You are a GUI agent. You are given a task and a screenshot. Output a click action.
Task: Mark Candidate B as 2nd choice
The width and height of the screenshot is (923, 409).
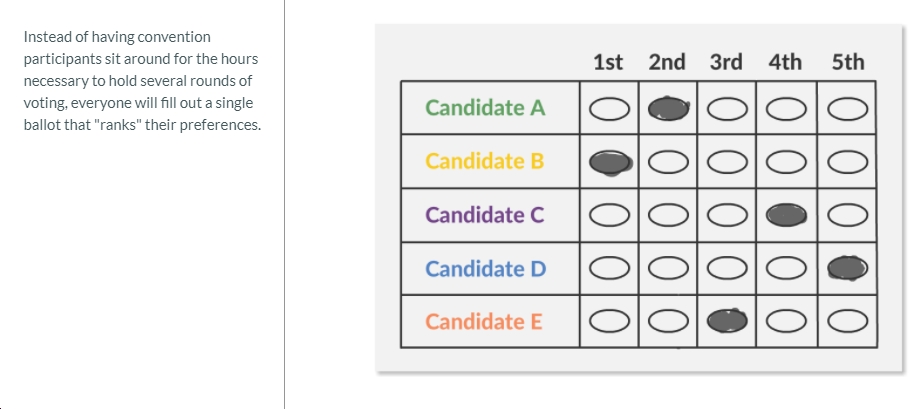pos(669,163)
